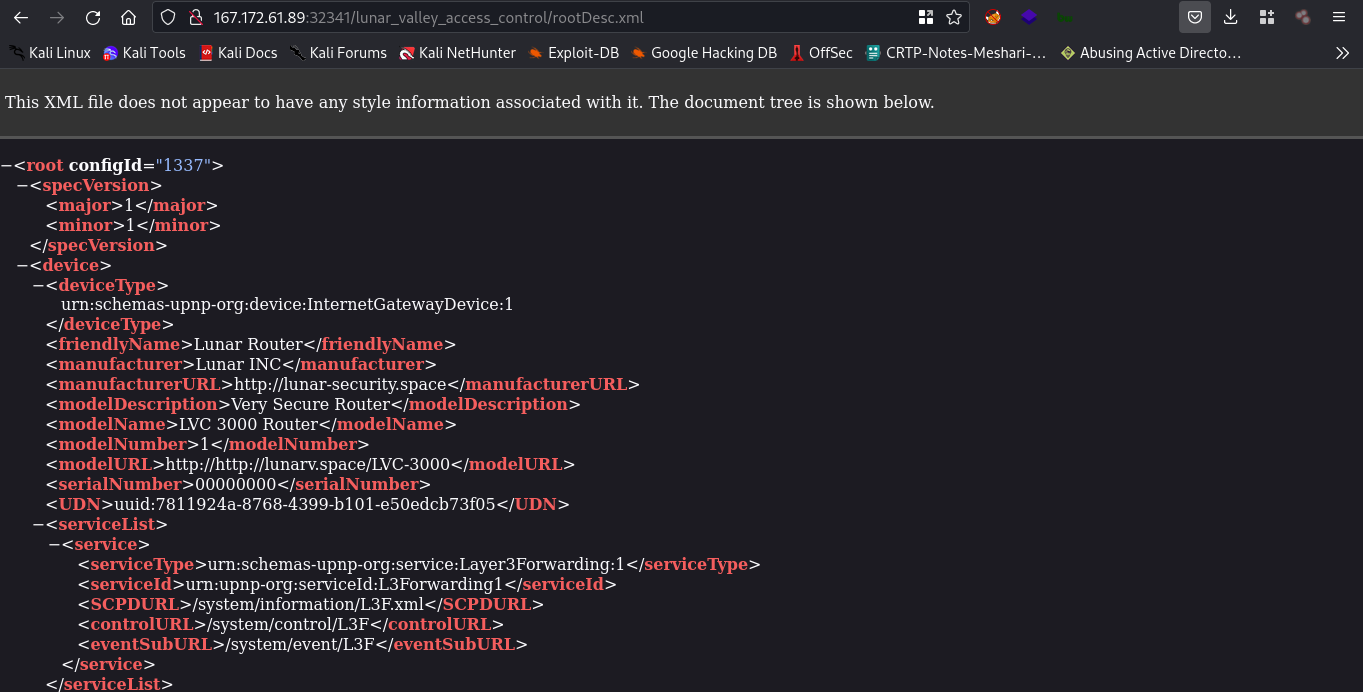Bookmark this page with the star
This screenshot has height=692, width=1363.
point(954,17)
